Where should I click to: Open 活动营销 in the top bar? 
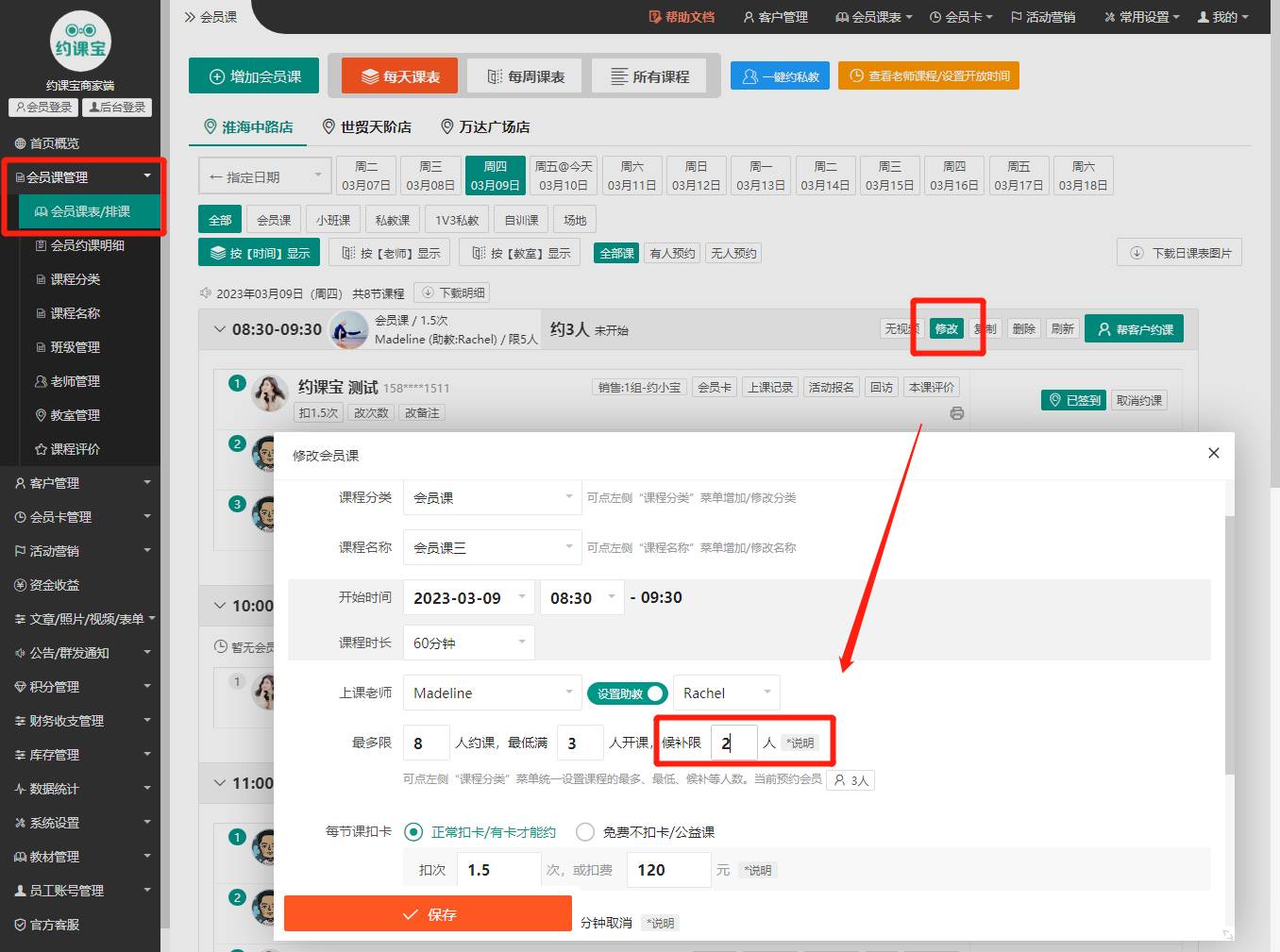1043,17
